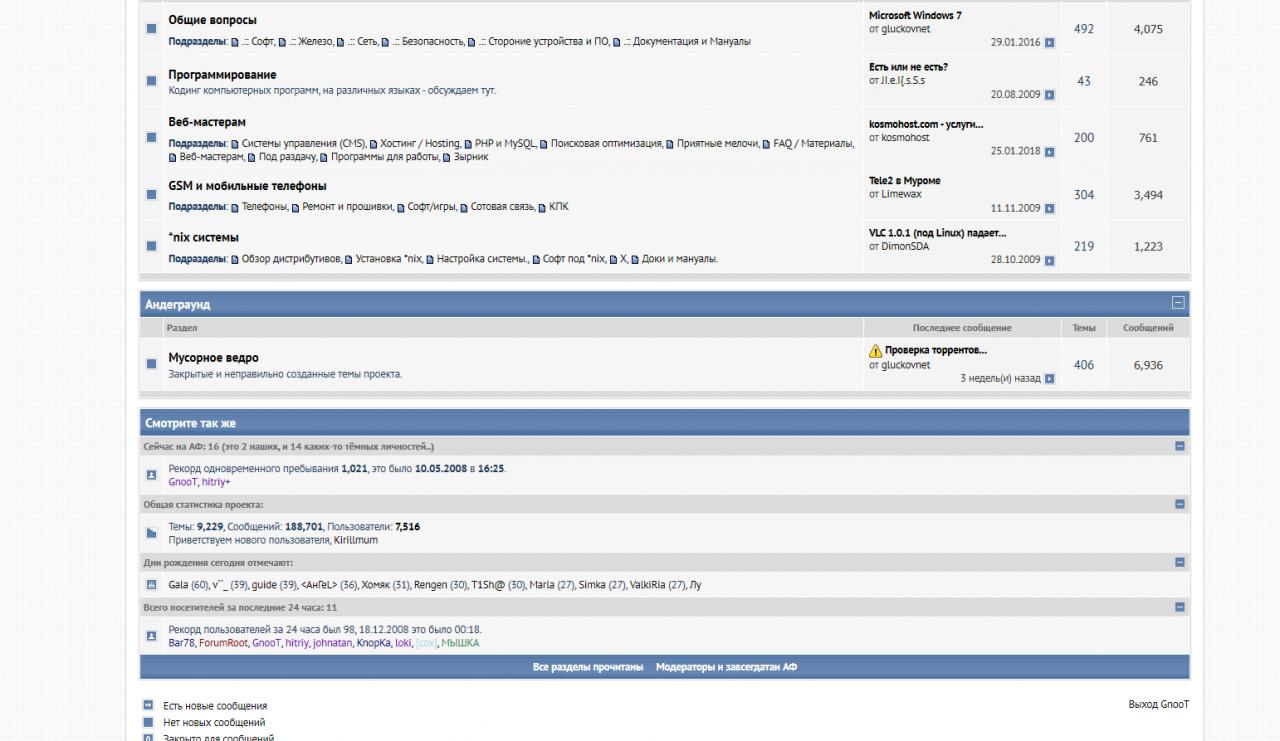Screen dimensions: 1280x741
Task: Collapse the visitors for last 24 hours section
Action: [x=1179, y=607]
